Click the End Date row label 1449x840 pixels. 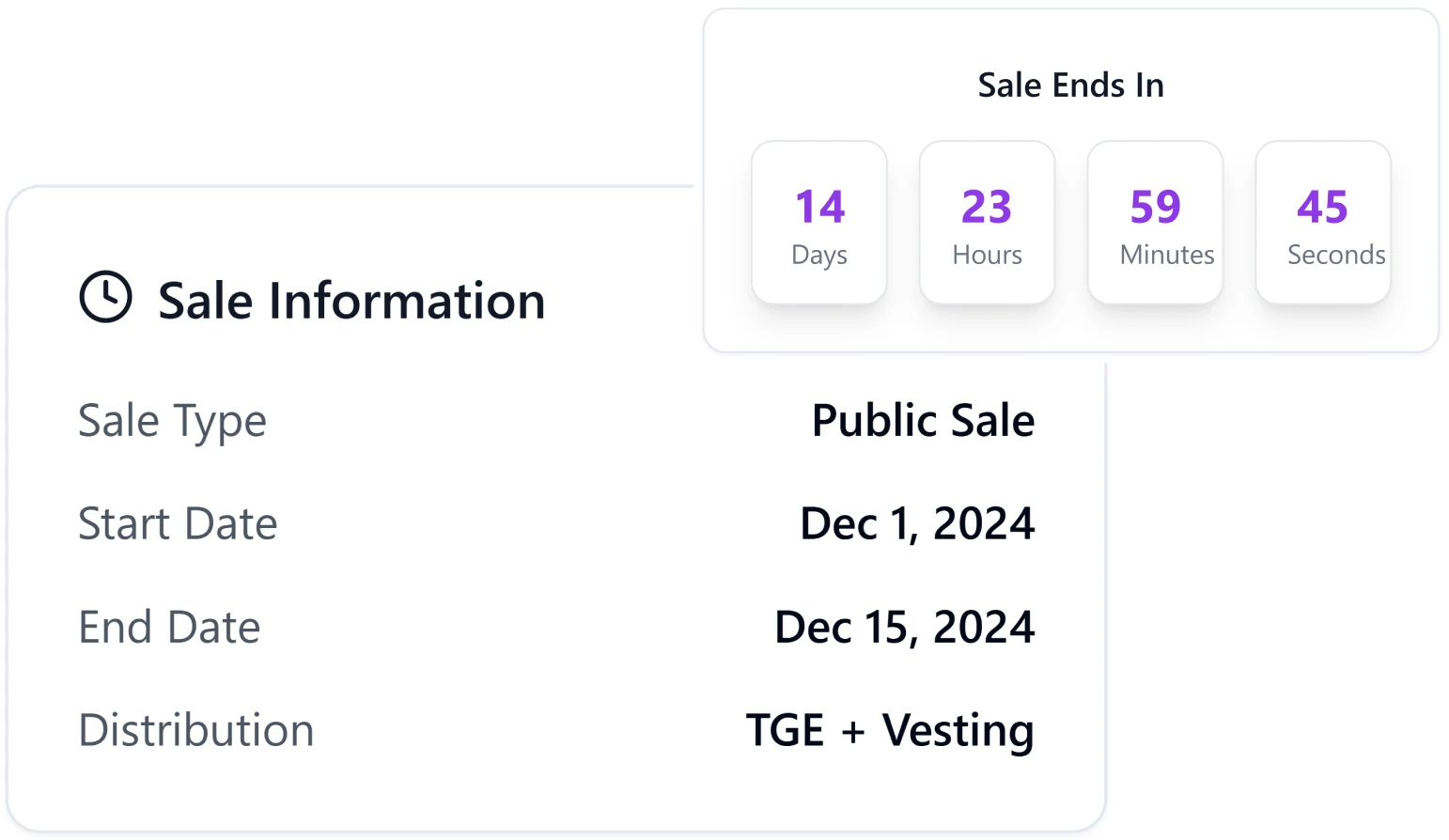(x=169, y=627)
